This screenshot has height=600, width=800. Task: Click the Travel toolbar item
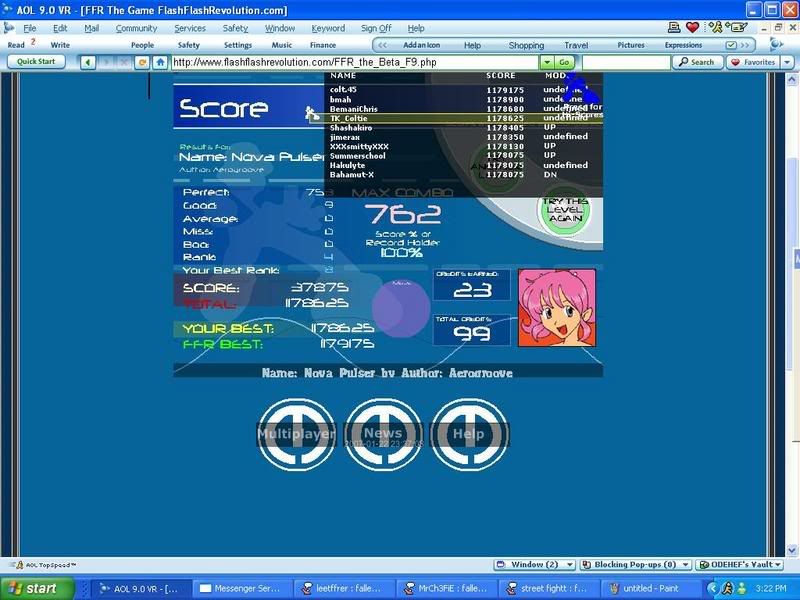576,45
